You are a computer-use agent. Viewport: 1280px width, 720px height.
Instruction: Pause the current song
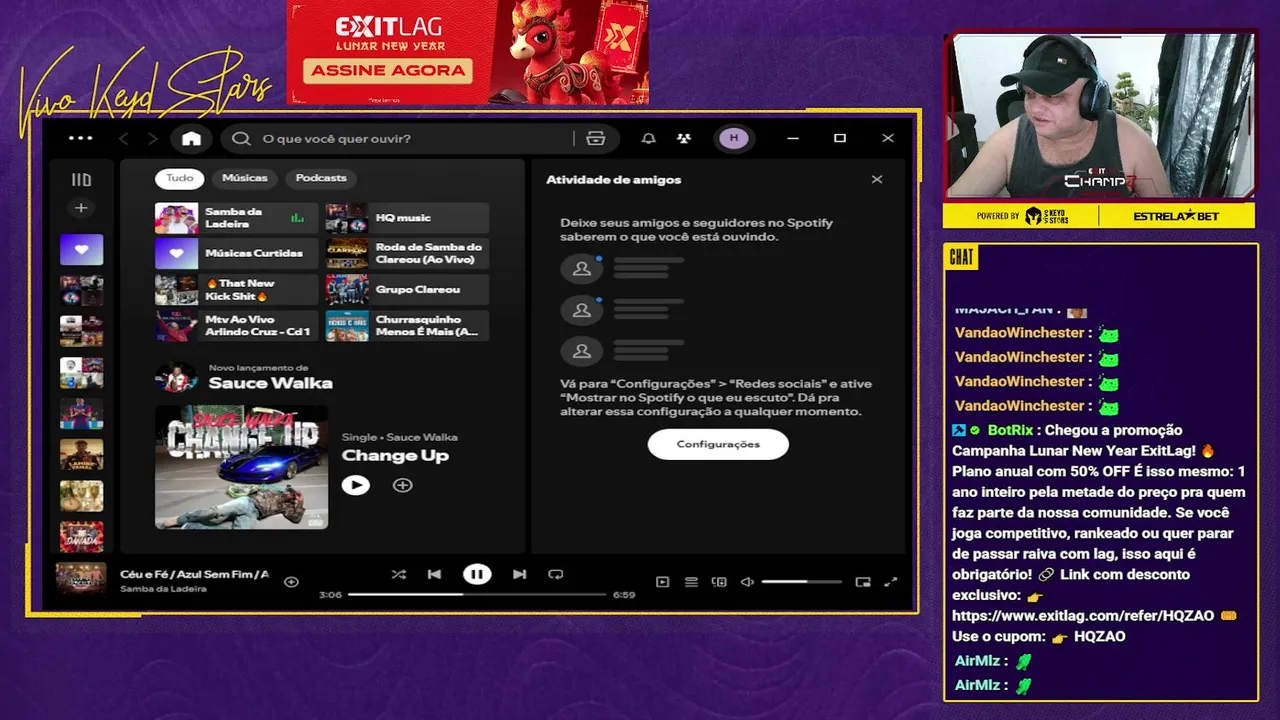click(x=477, y=574)
